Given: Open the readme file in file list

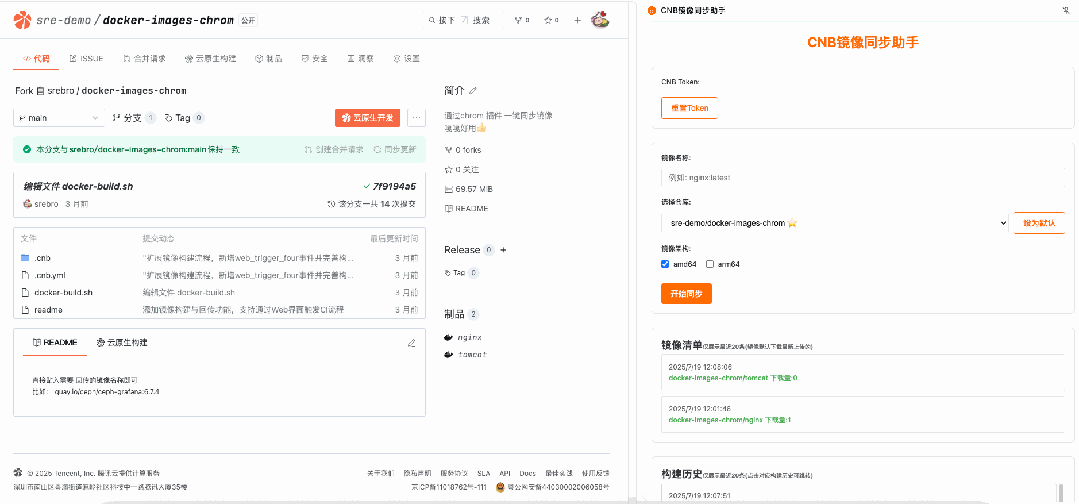Looking at the screenshot, I should pos(48,310).
